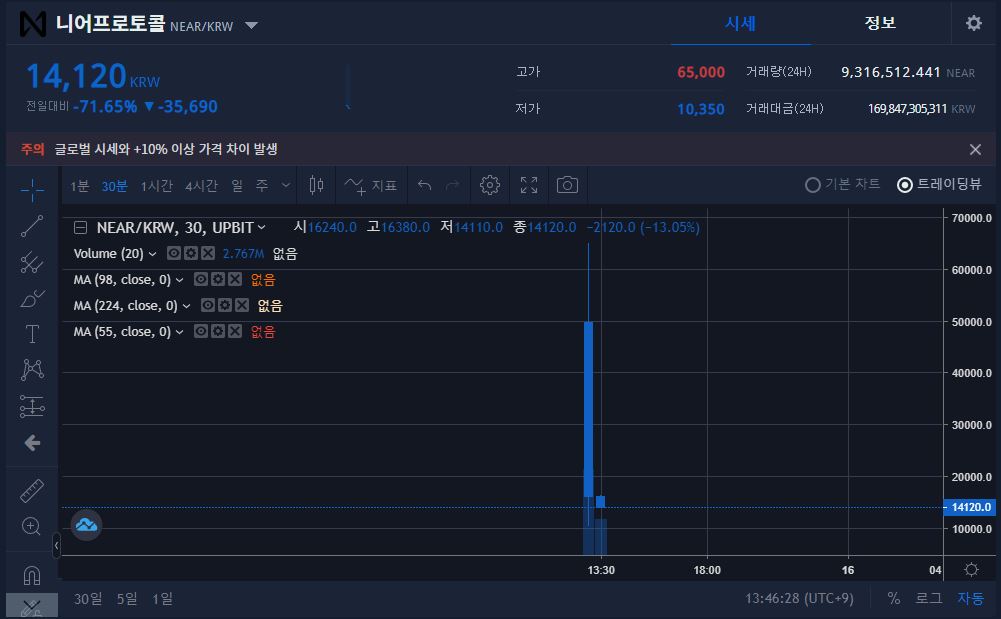Collapse the indicator legend box
Viewport: 1001px width, 619px height.
[x=80, y=228]
